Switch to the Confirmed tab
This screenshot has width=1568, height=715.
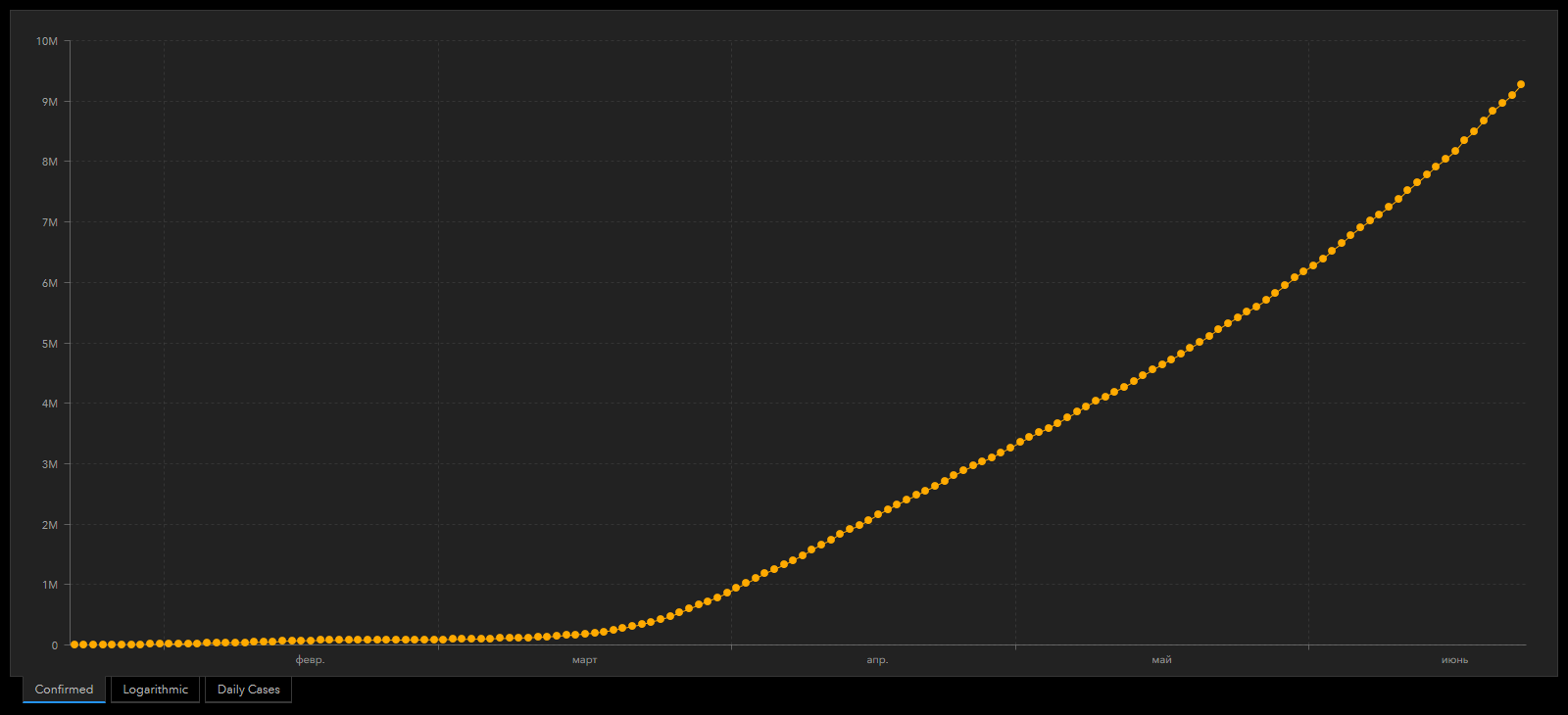pos(64,690)
